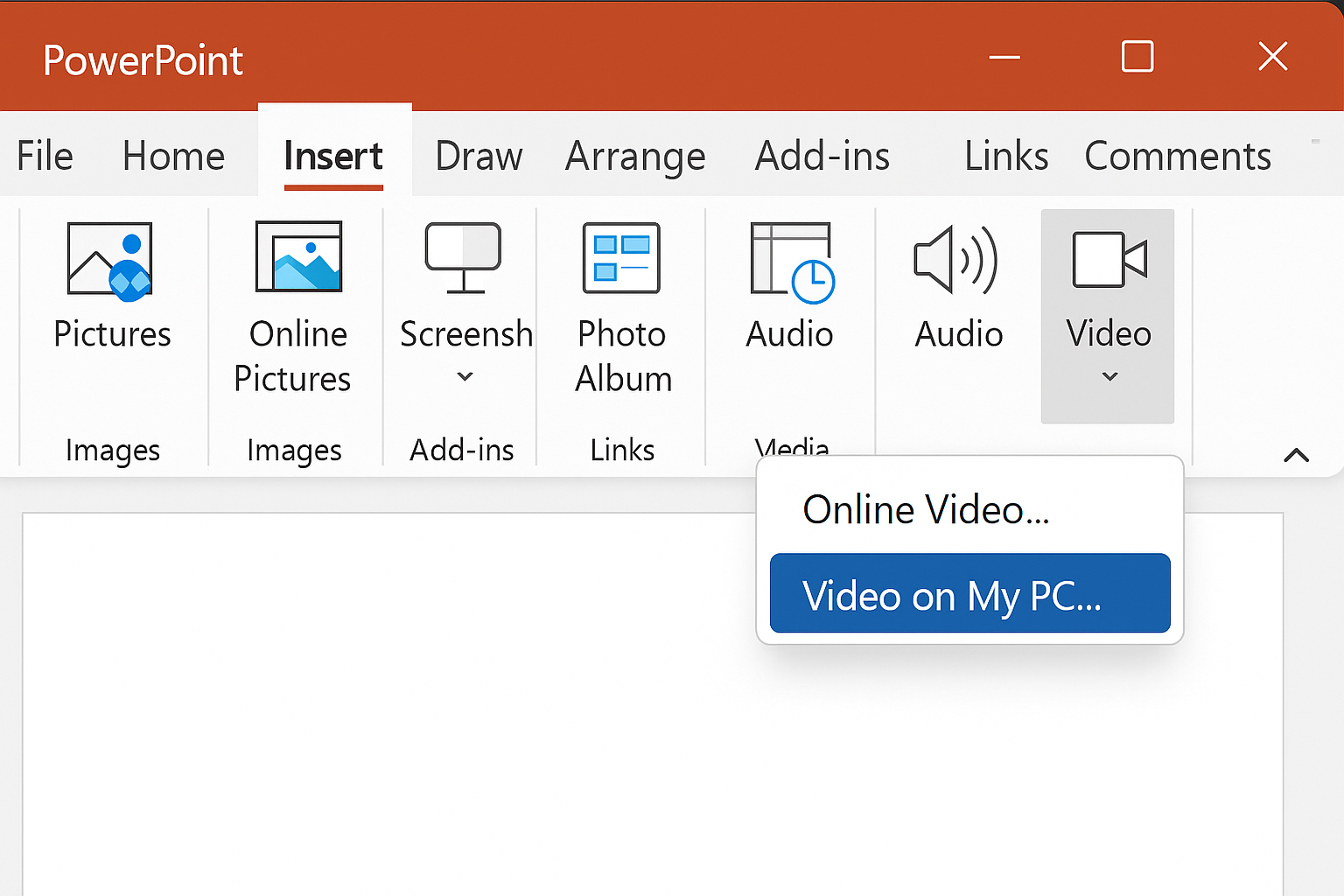Switch to the Links tab
Viewport: 1344px width, 896px height.
[x=1006, y=157]
